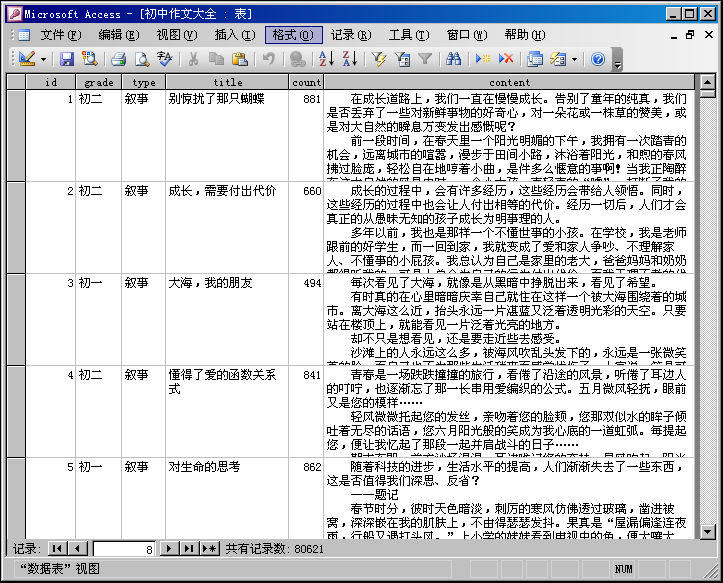Click the Save disk icon
Viewport: 723px width, 583px height.
pyautogui.click(x=66, y=59)
